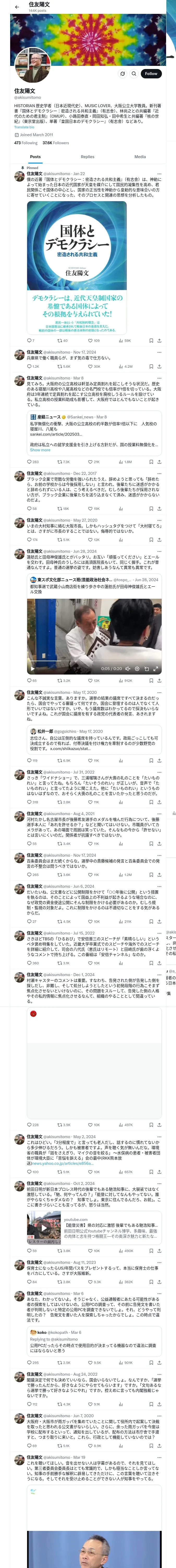
Task: Bookmark the May 17, 2020 tweet
Action: coord(151,760)
